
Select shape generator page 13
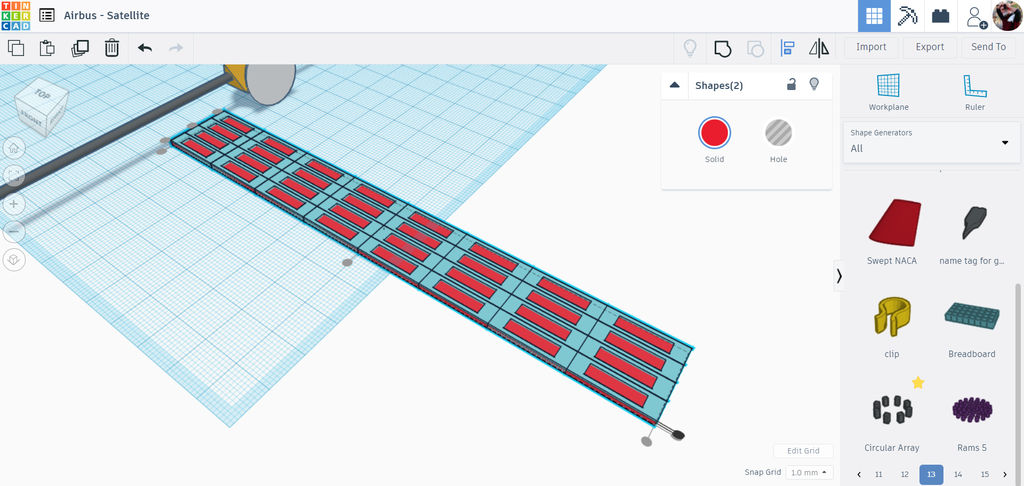(931, 474)
